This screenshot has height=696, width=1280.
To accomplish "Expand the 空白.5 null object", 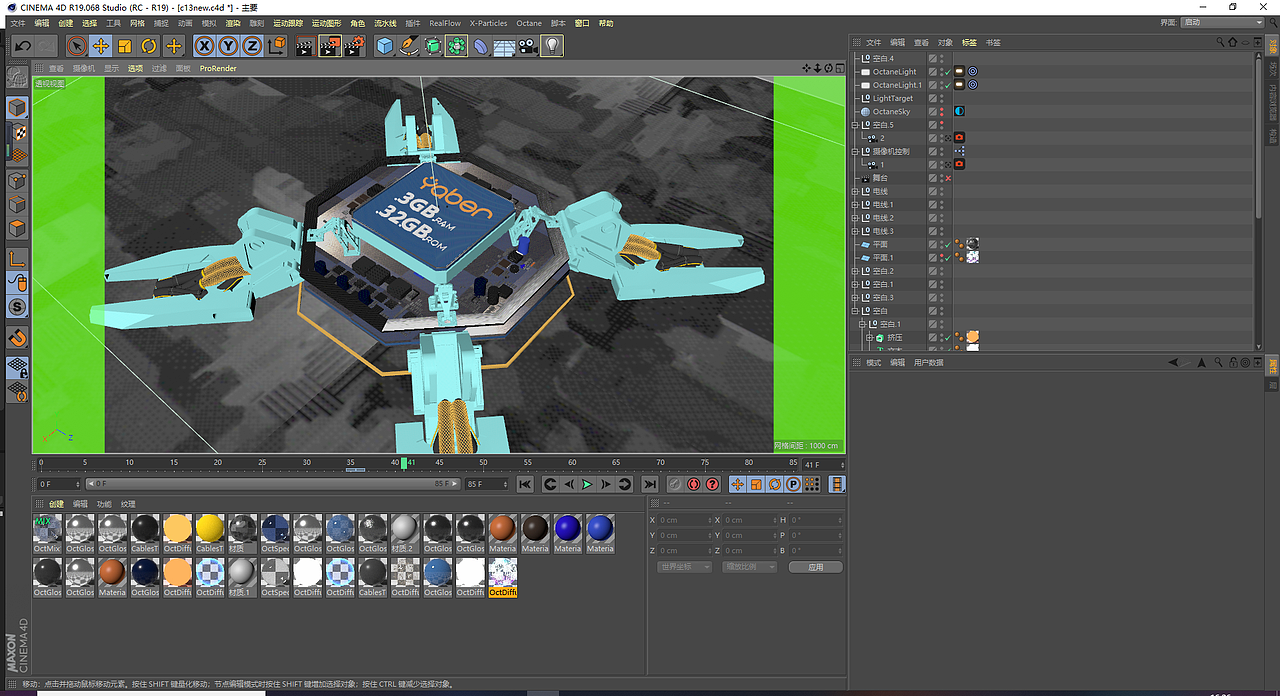I will [x=855, y=125].
